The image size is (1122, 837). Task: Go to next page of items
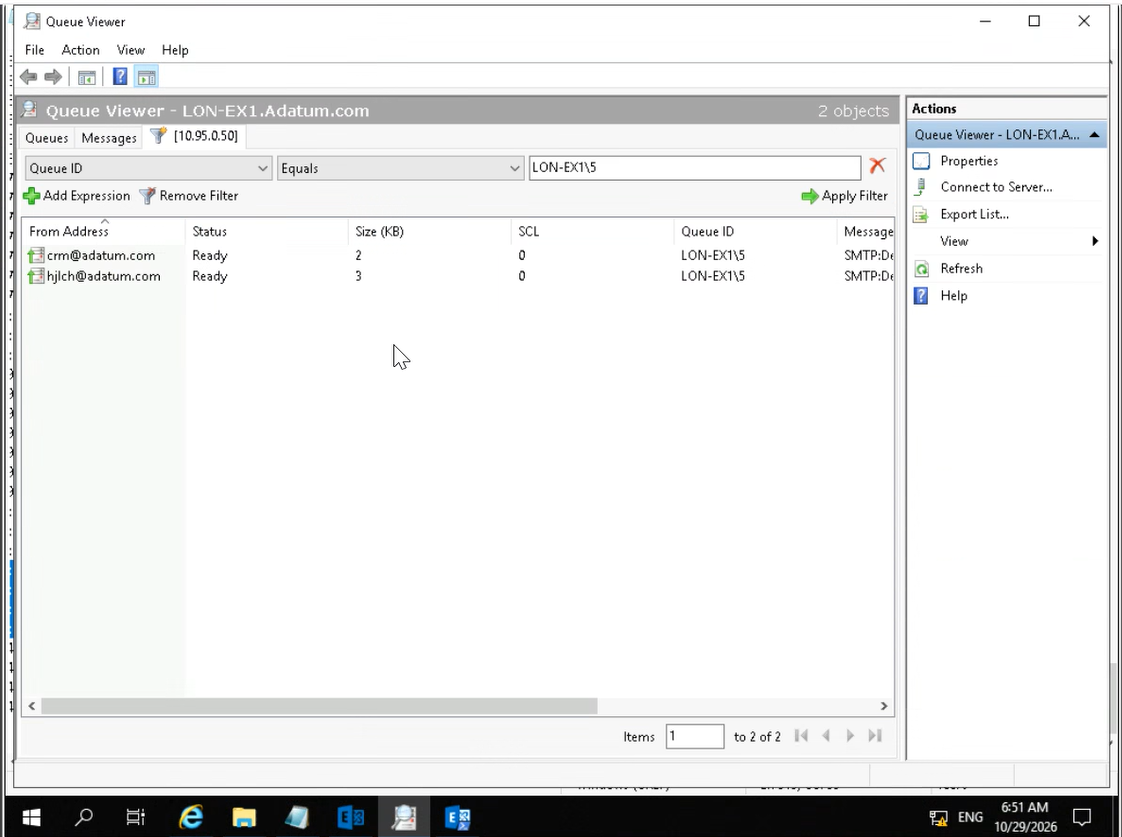point(850,735)
